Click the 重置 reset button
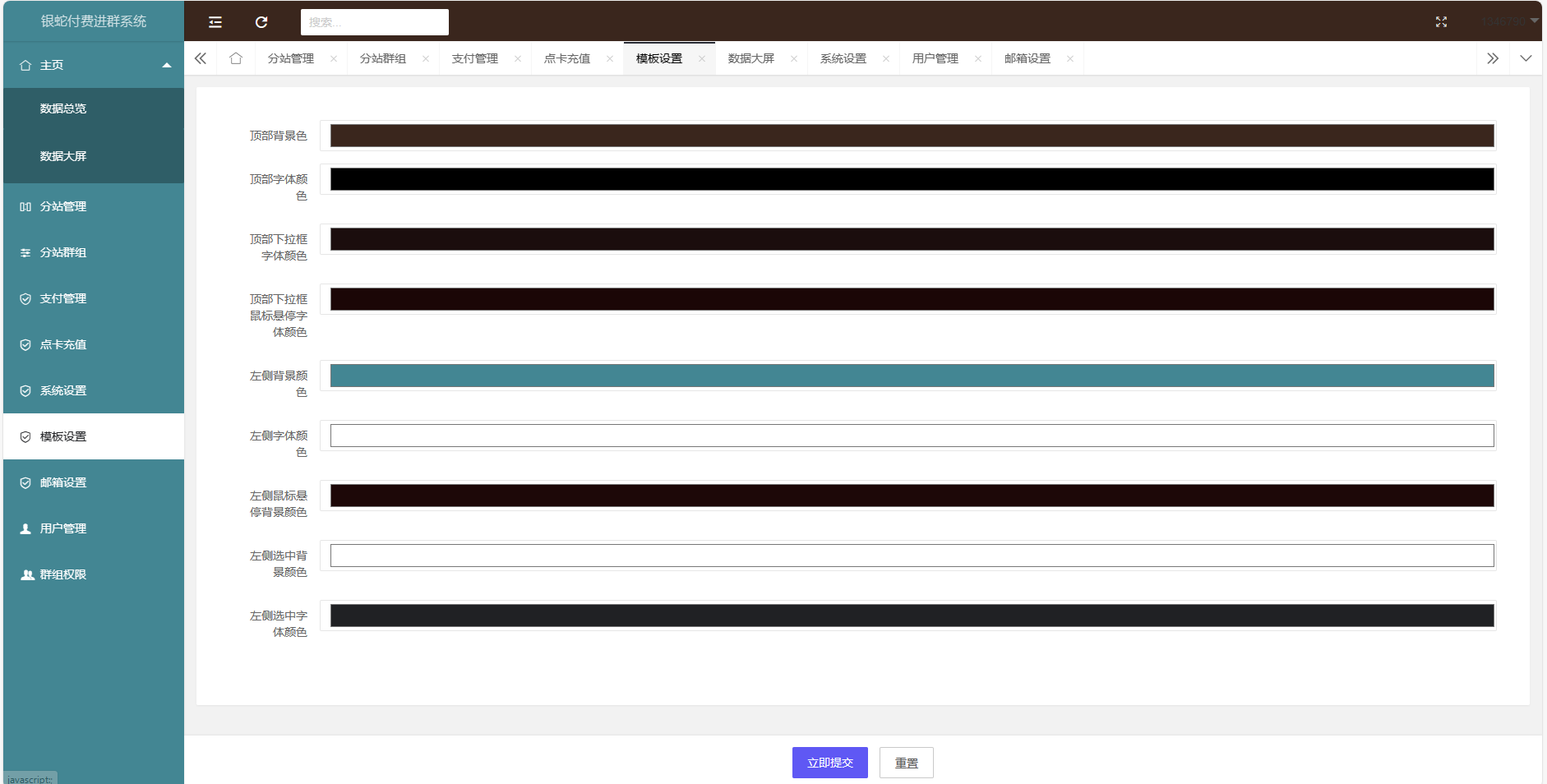Viewport: 1547px width, 784px height. [906, 763]
